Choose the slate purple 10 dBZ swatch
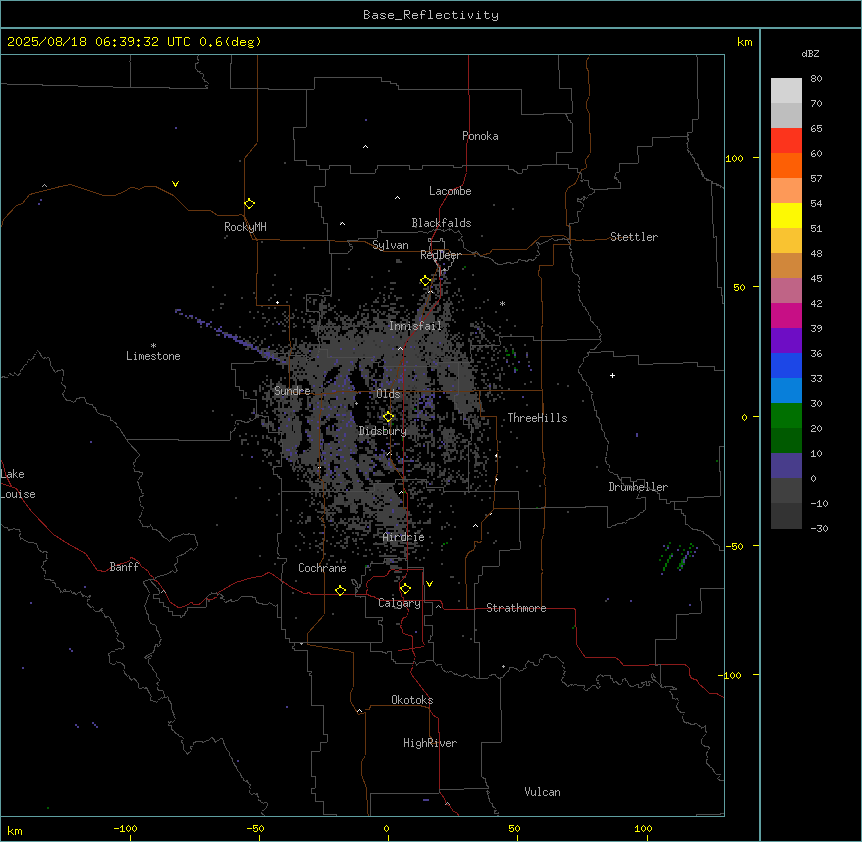This screenshot has width=862, height=842. pyautogui.click(x=786, y=466)
